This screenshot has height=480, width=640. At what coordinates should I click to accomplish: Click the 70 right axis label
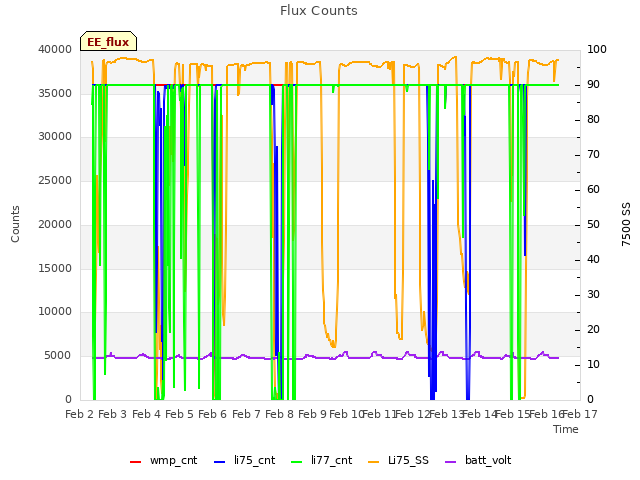593,155
